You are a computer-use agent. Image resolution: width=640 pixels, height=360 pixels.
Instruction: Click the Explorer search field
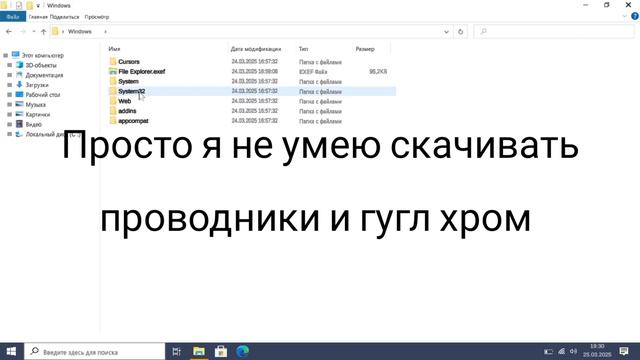(x=554, y=31)
